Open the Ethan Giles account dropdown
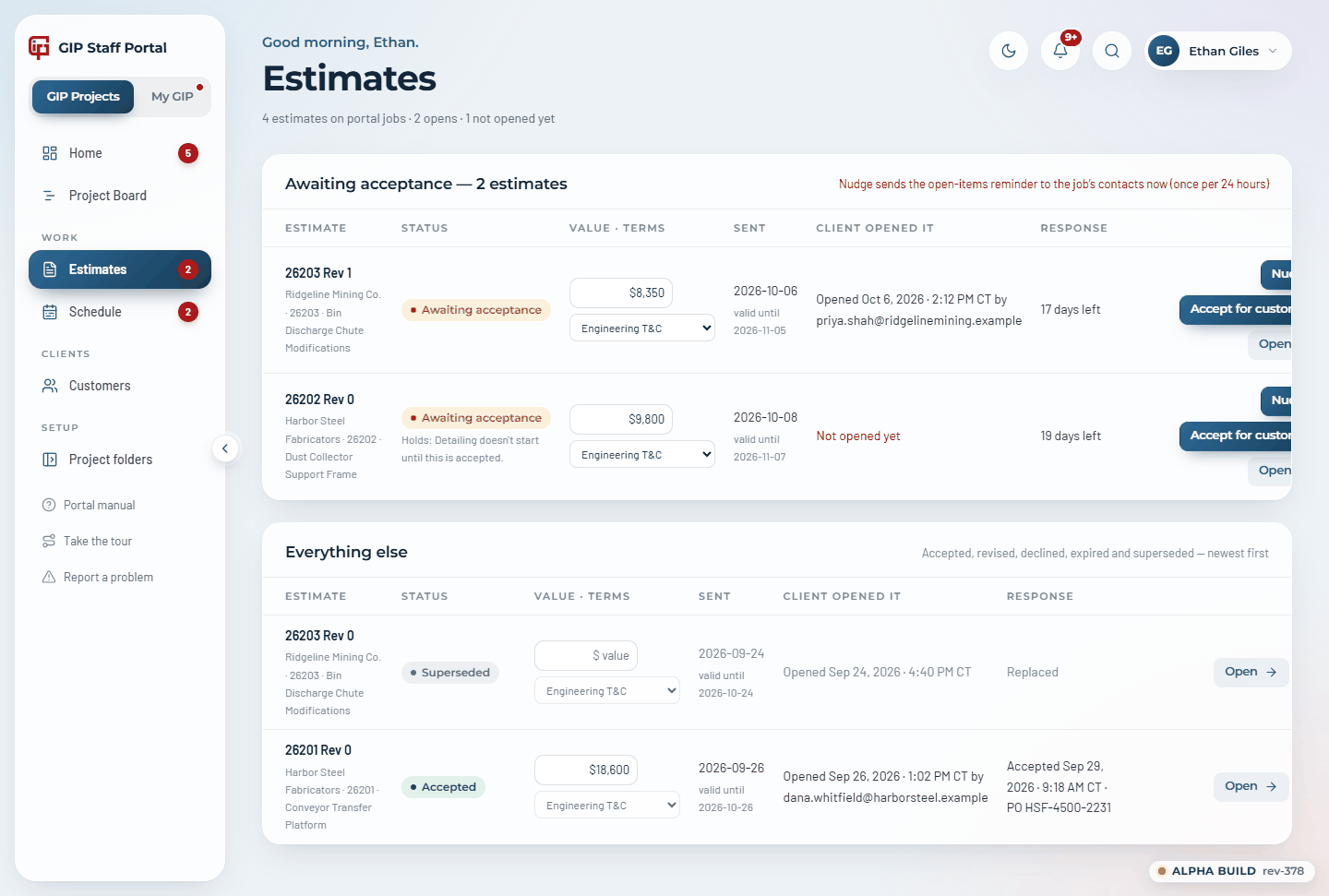The image size is (1329, 896). (x=1218, y=51)
